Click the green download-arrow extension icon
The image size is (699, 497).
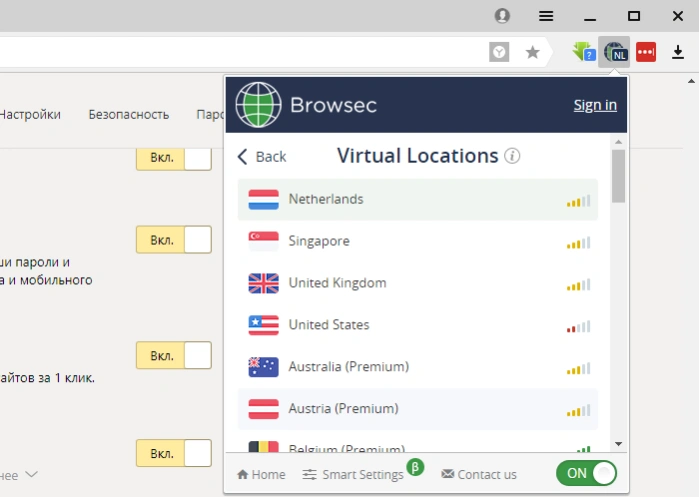[x=584, y=52]
